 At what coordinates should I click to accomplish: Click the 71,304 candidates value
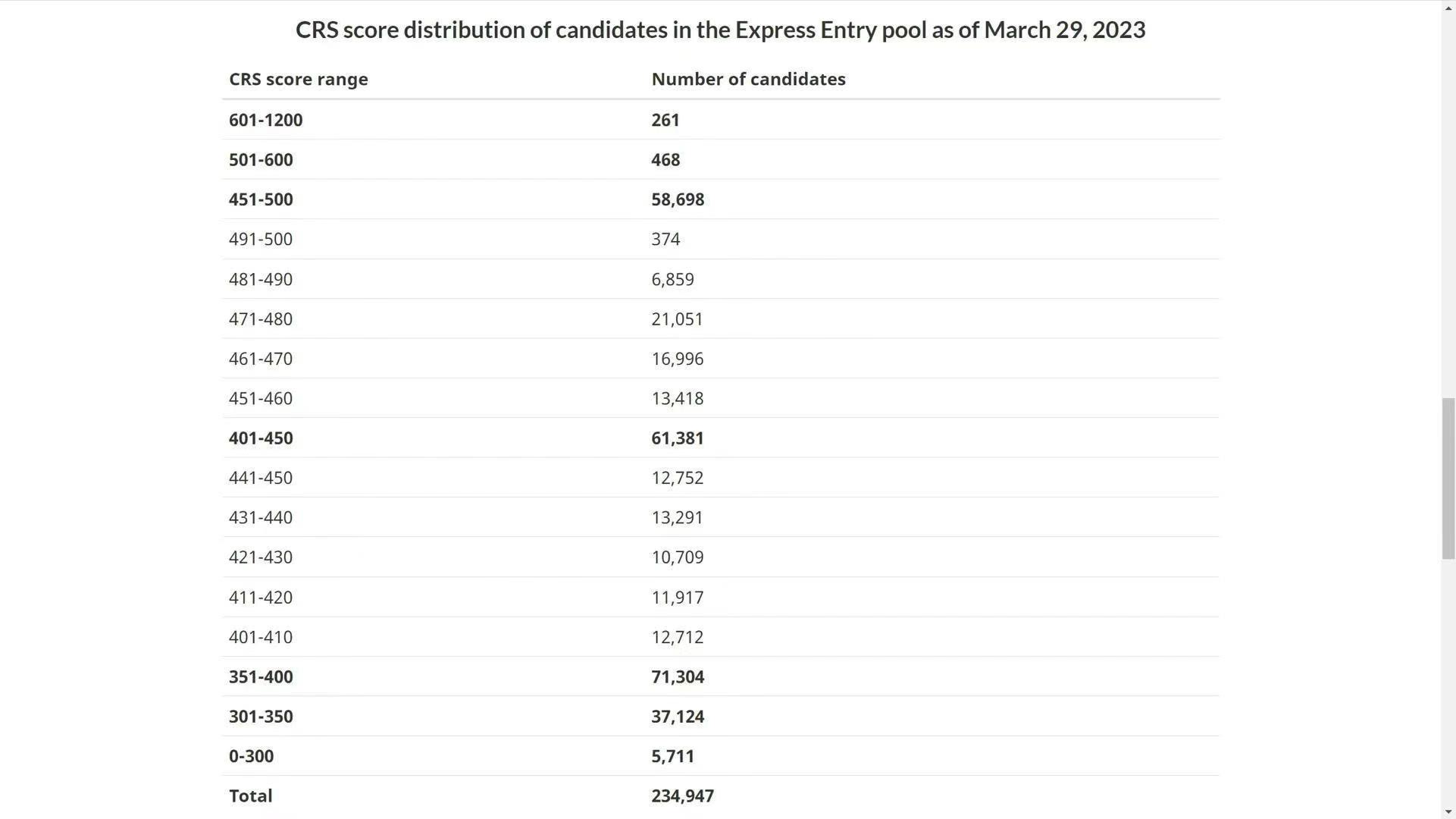pyautogui.click(x=678, y=677)
